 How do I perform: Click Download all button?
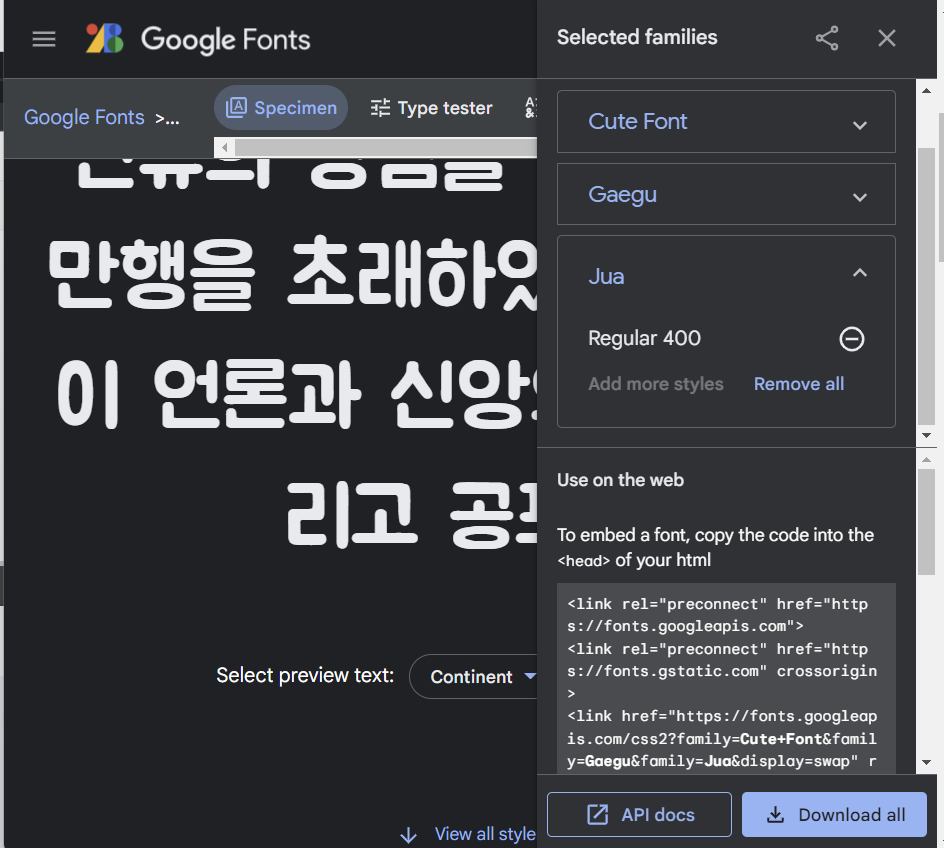834,814
